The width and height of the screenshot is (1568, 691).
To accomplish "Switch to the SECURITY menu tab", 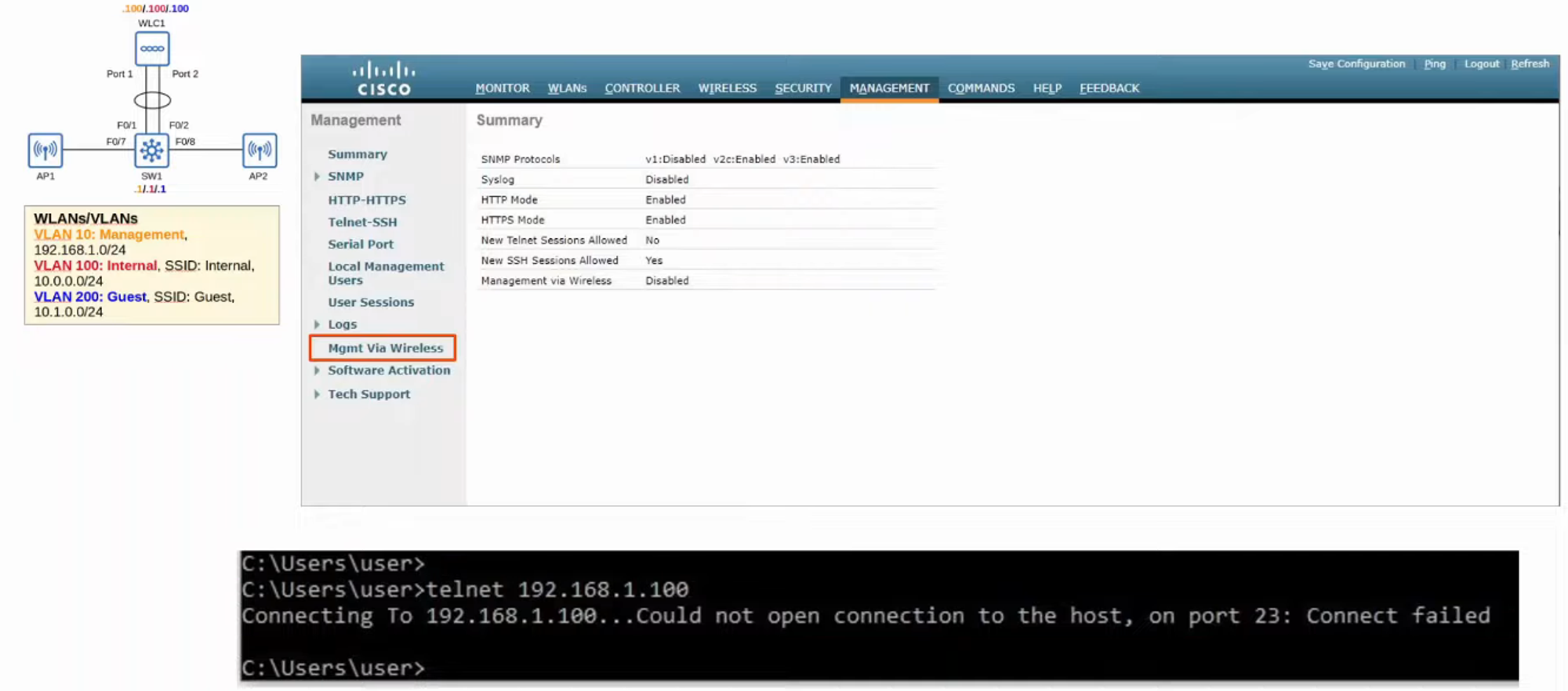I will 803,89.
